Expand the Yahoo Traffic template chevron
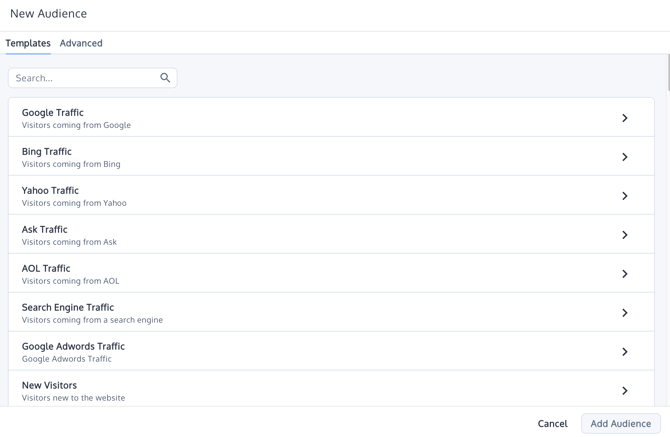Screen dimensions: 670x437 625,196
